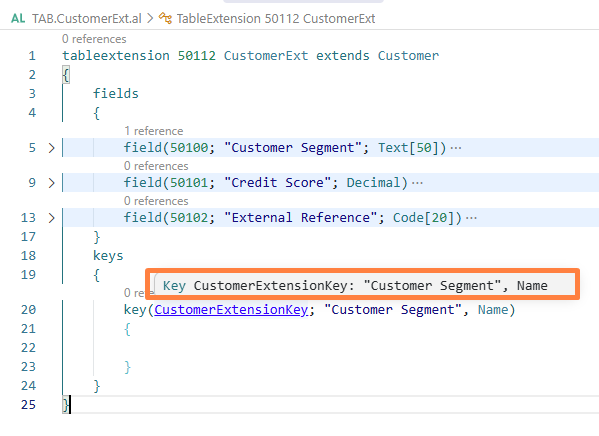
Task: Click the Customer base table name
Action: pos(408,56)
